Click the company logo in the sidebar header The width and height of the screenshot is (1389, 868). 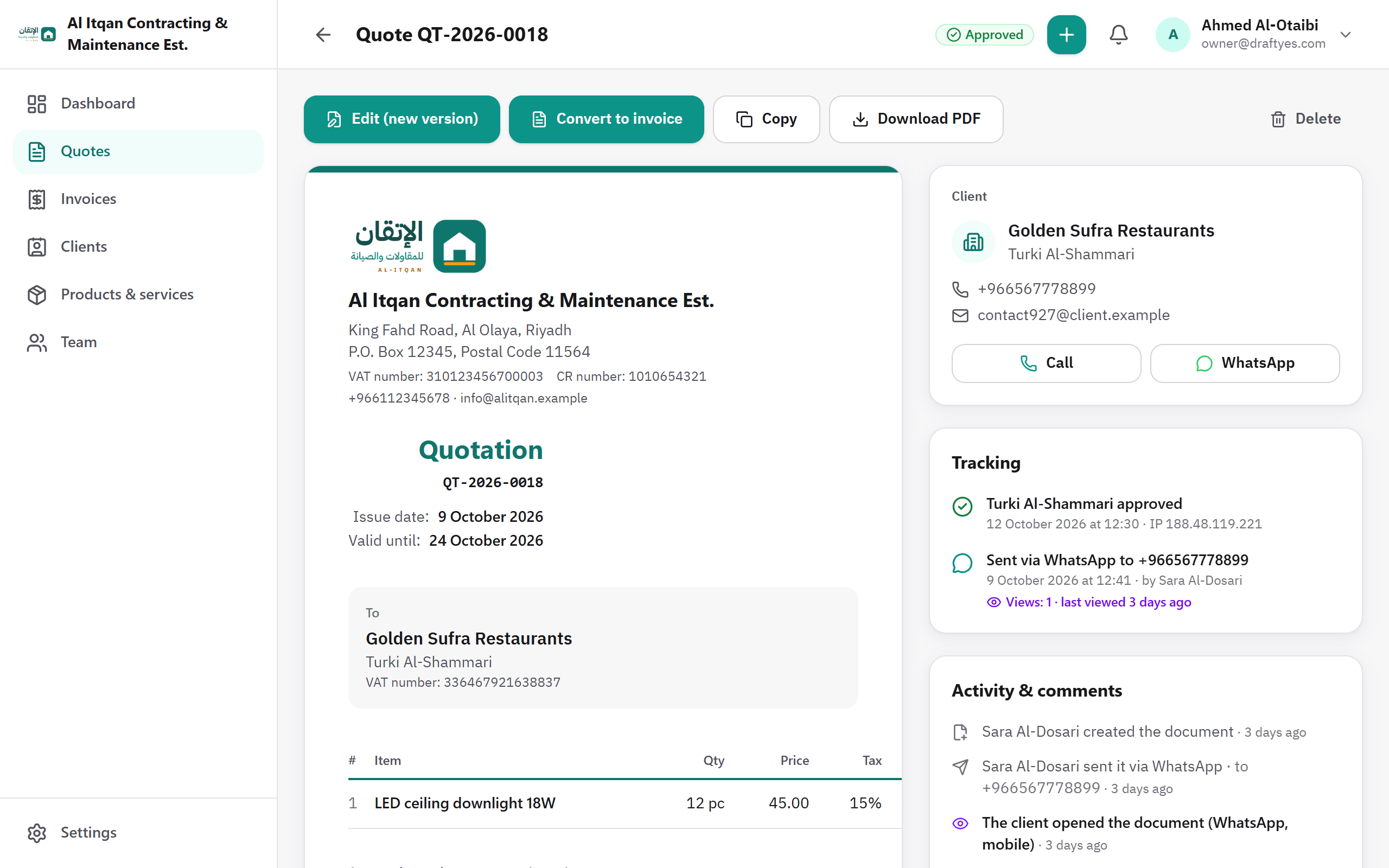click(37, 34)
